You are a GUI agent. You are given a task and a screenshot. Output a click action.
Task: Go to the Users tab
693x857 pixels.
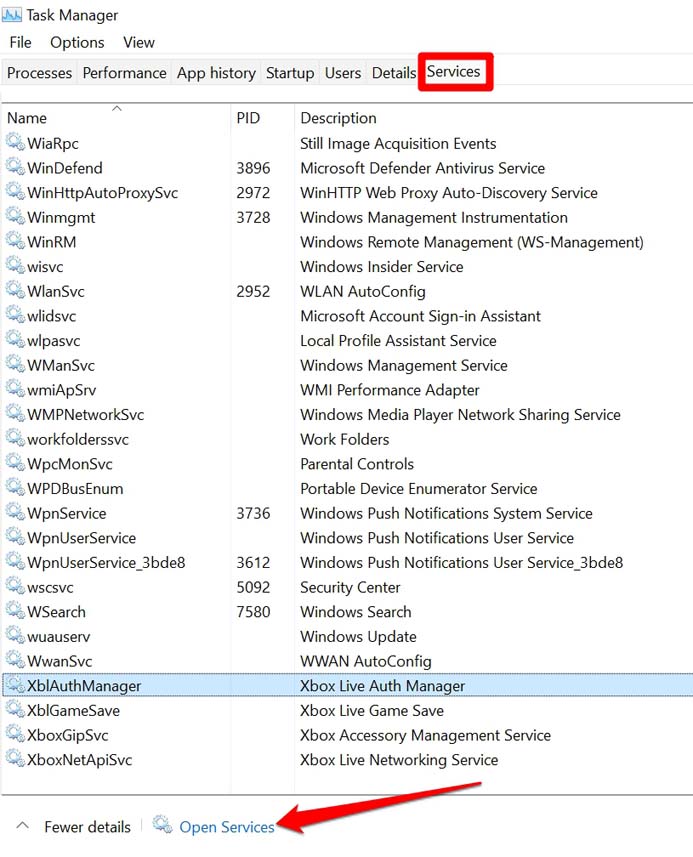(x=343, y=73)
